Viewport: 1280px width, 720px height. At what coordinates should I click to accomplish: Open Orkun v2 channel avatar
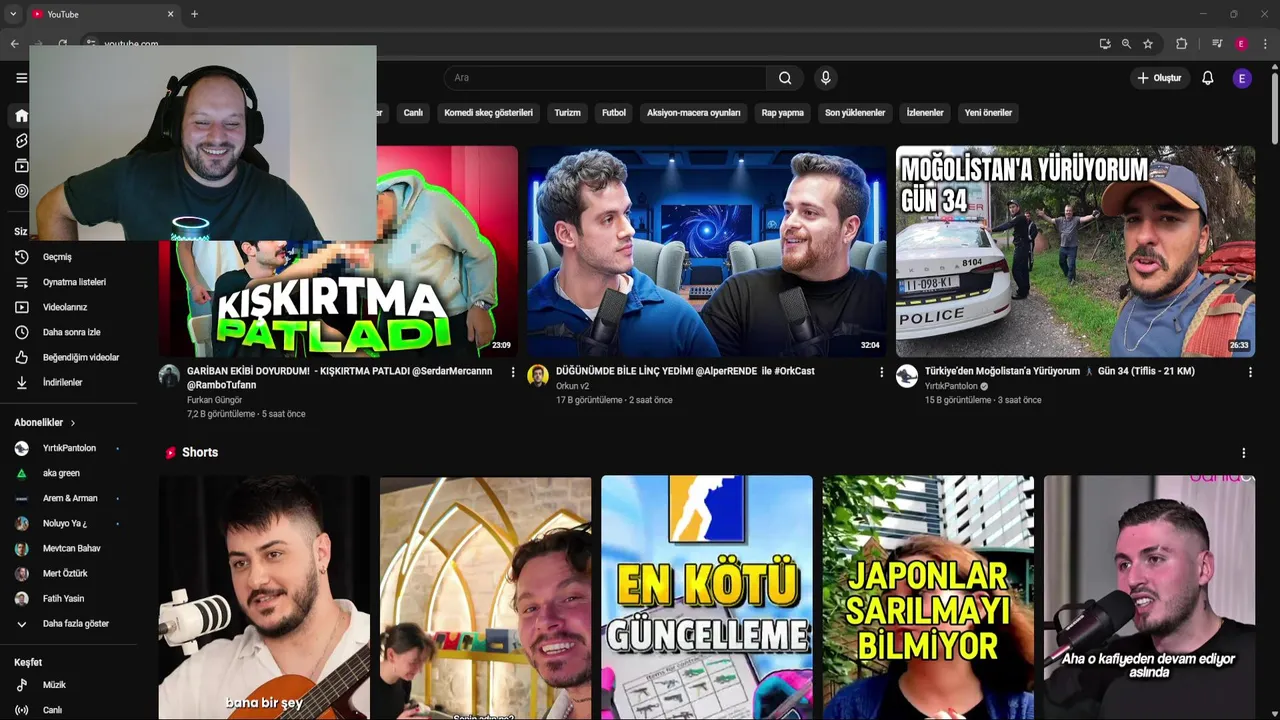[538, 376]
